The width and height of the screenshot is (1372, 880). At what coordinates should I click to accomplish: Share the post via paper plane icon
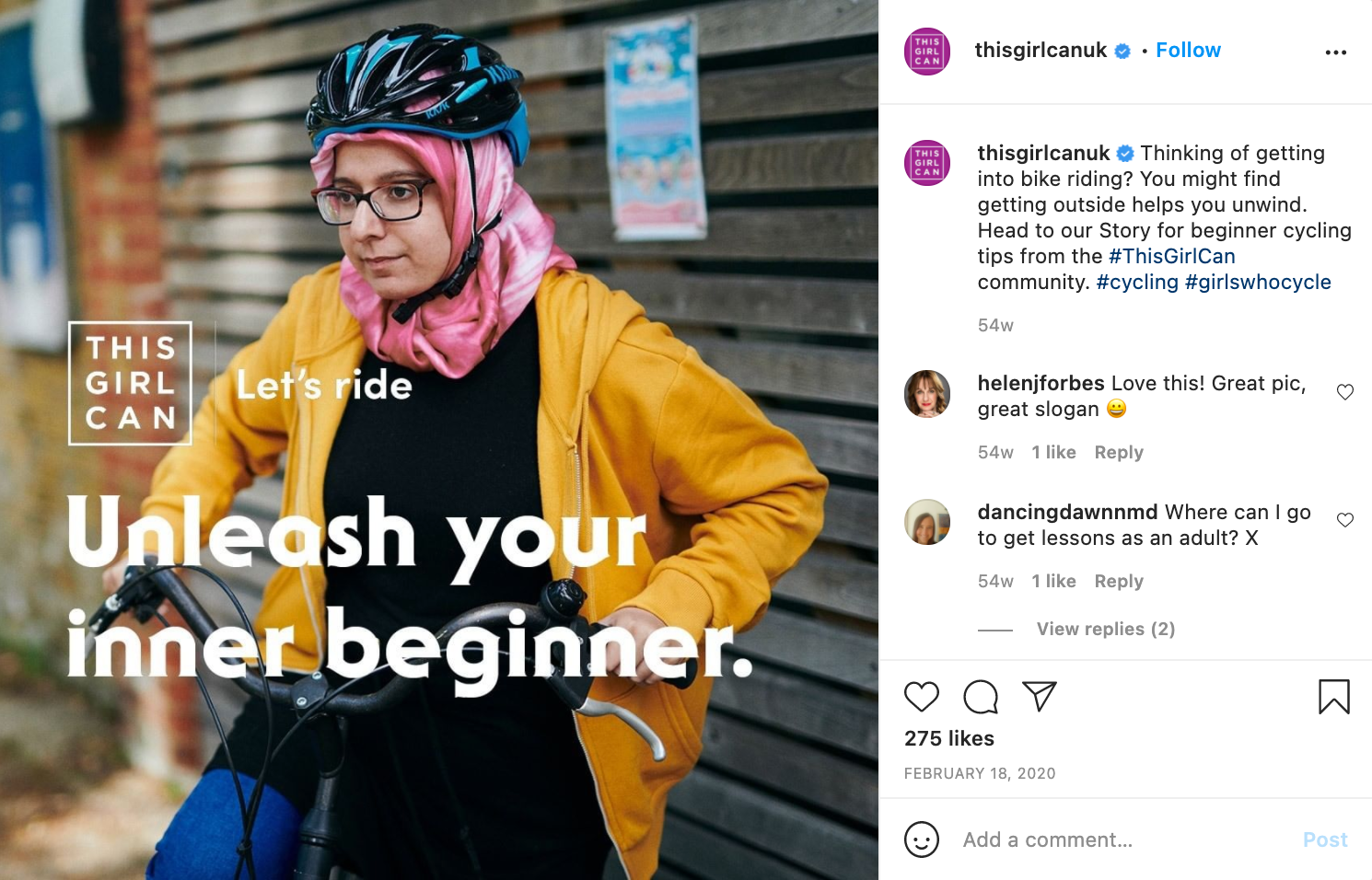point(1039,697)
